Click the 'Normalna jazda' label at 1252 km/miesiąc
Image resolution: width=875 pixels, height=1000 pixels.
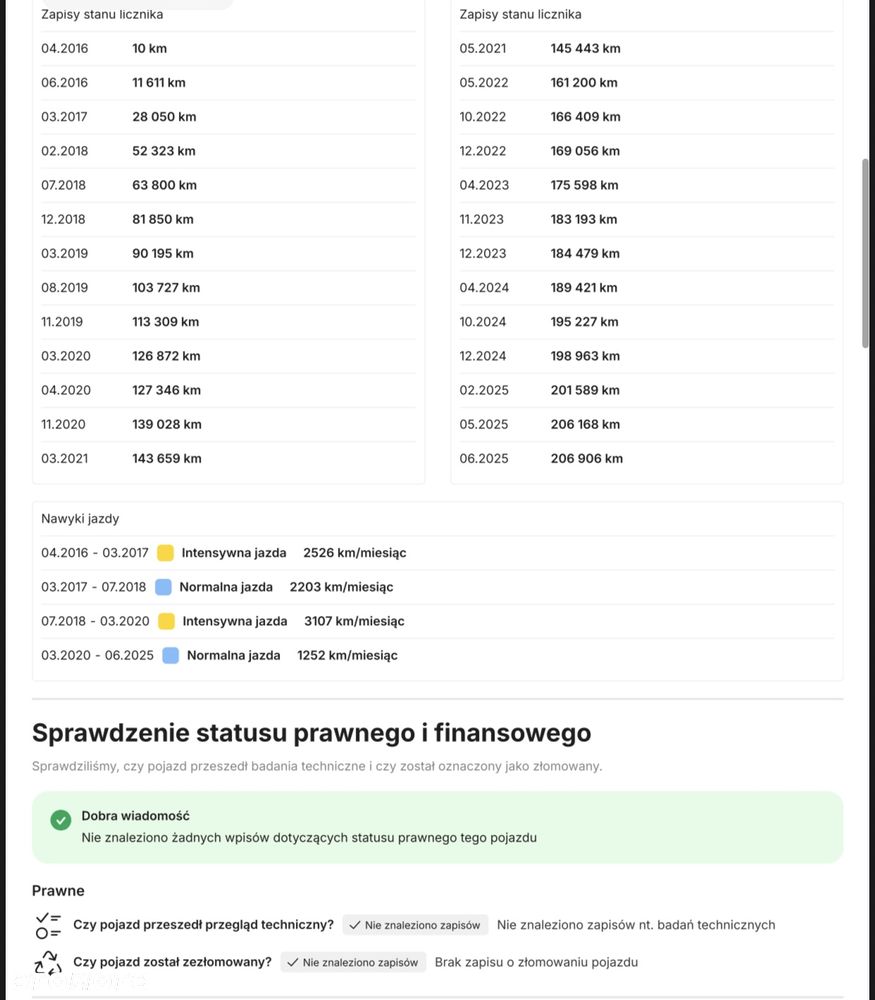coord(233,655)
